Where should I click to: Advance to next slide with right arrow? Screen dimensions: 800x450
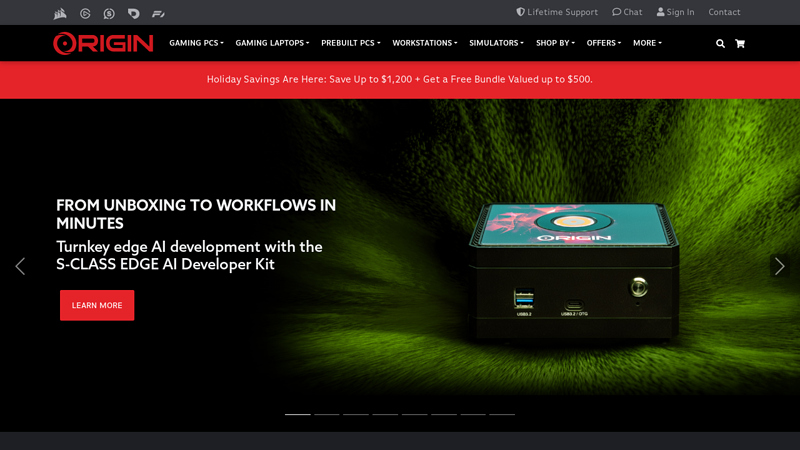(x=779, y=266)
